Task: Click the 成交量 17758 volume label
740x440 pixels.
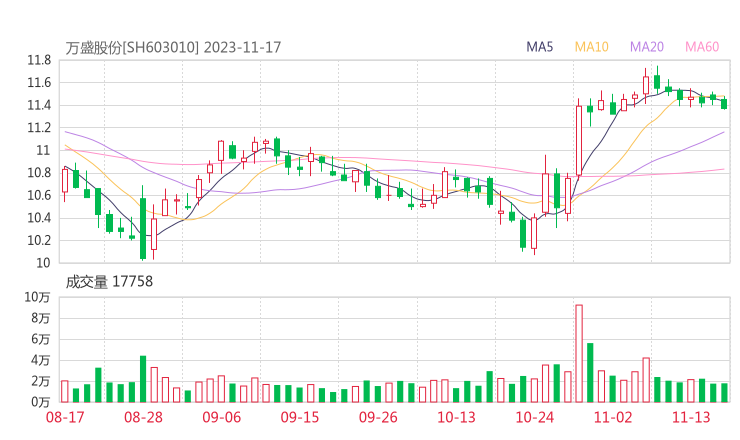Action: (109, 282)
